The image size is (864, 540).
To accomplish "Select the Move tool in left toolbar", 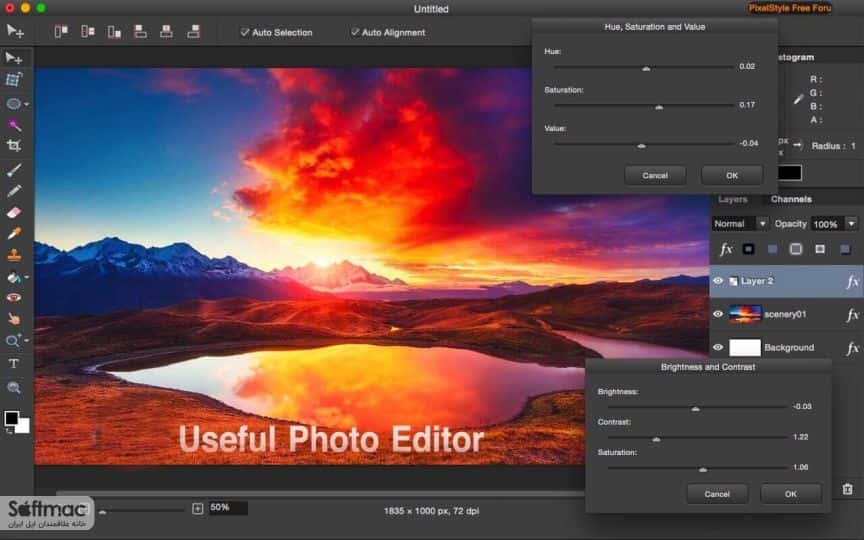I will coord(13,58).
